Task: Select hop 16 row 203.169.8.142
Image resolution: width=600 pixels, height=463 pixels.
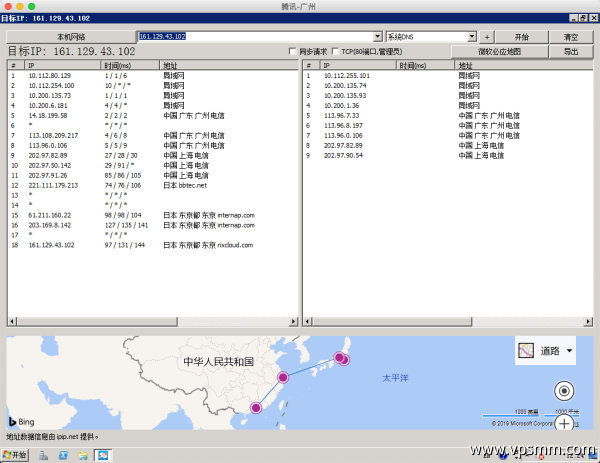Action: 152,225
